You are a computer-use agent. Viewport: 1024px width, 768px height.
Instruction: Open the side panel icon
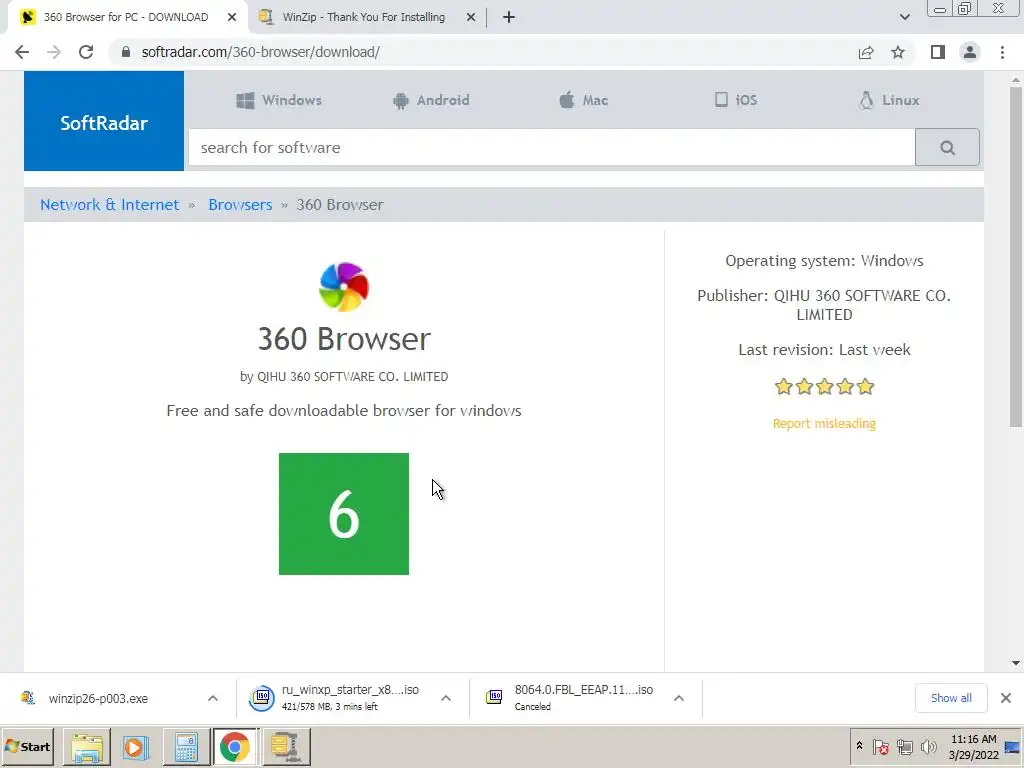click(938, 52)
